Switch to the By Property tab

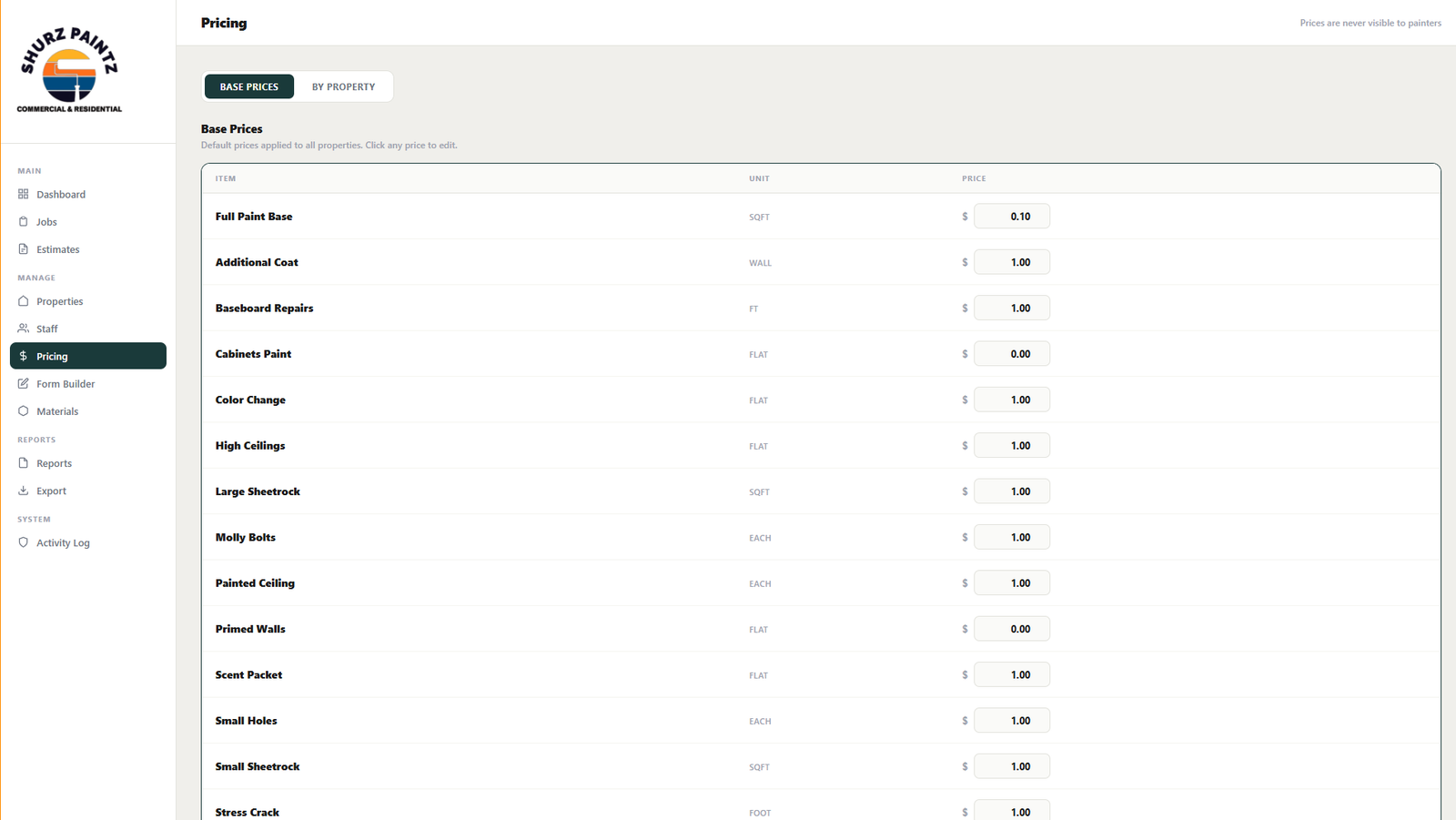(343, 86)
